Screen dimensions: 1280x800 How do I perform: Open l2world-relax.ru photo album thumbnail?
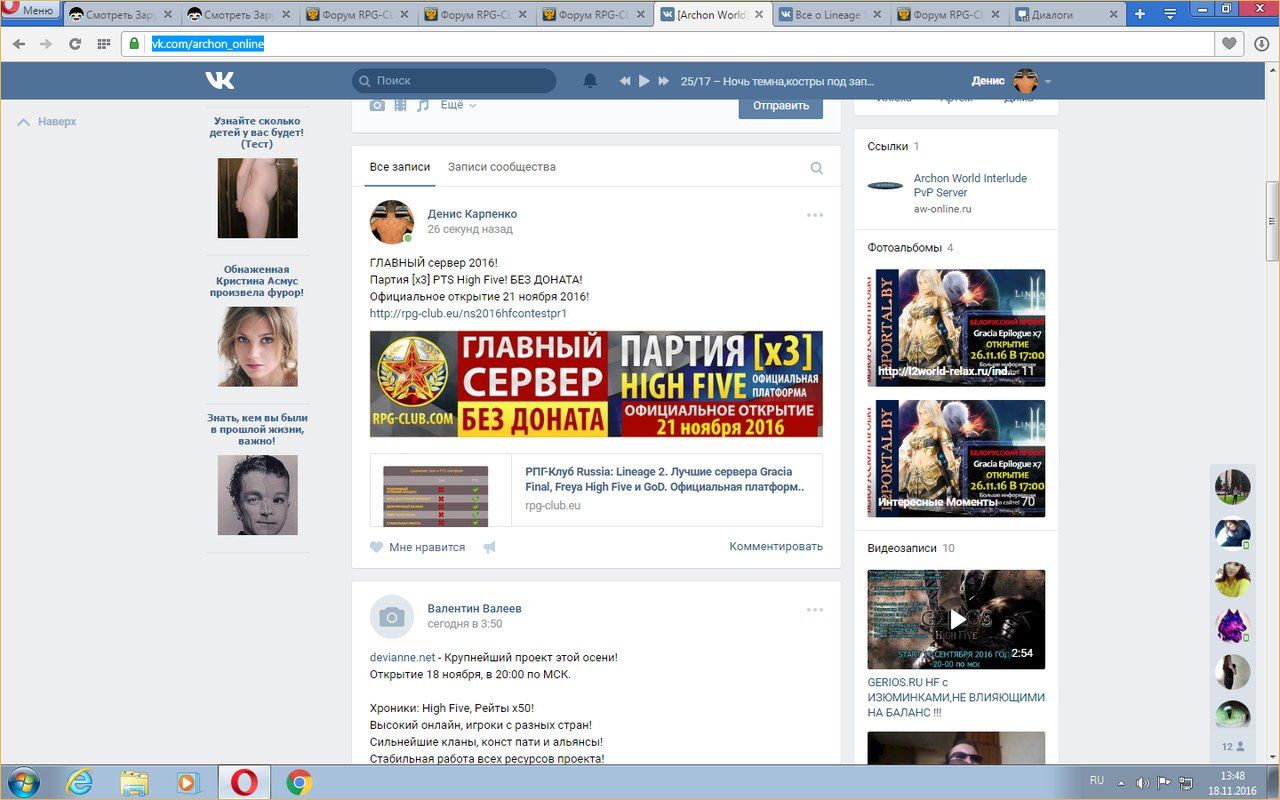click(x=956, y=328)
